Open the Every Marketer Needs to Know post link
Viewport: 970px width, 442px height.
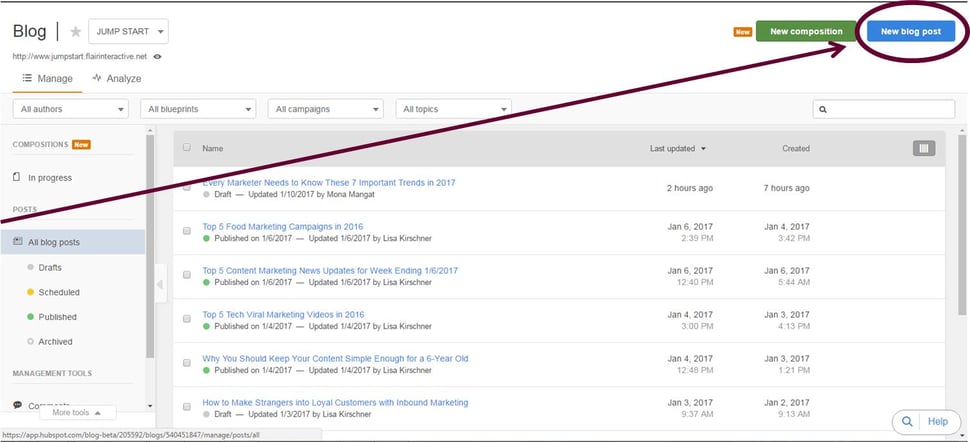click(328, 183)
